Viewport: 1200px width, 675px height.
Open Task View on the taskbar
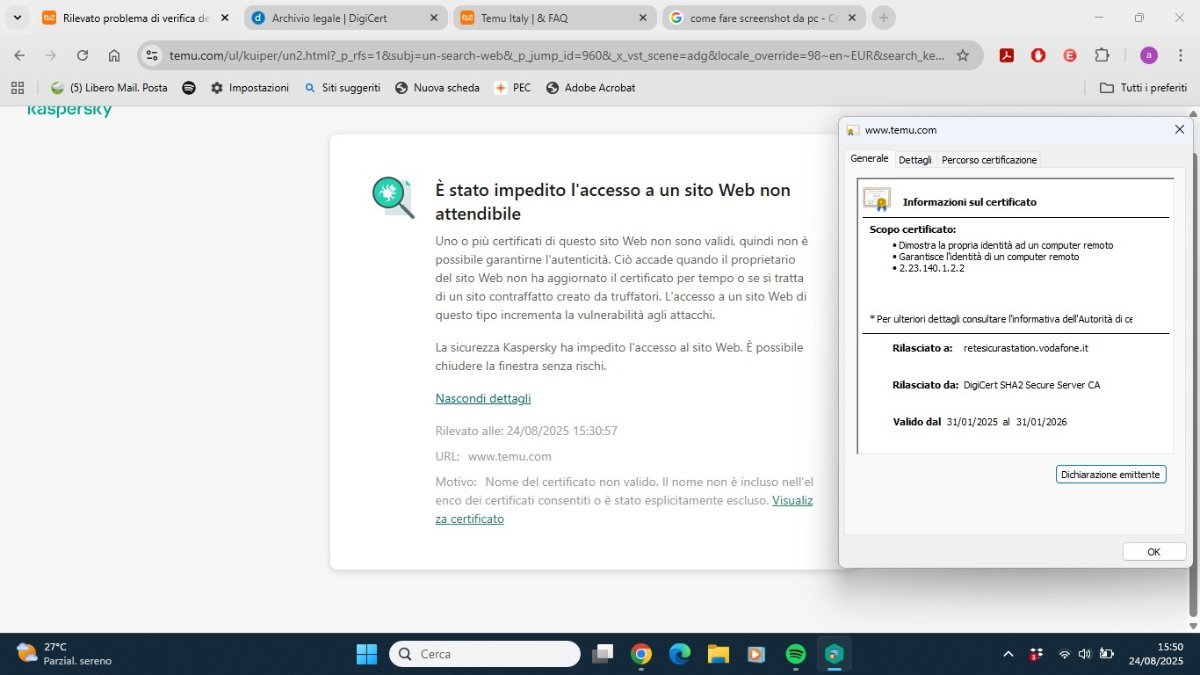coord(602,654)
